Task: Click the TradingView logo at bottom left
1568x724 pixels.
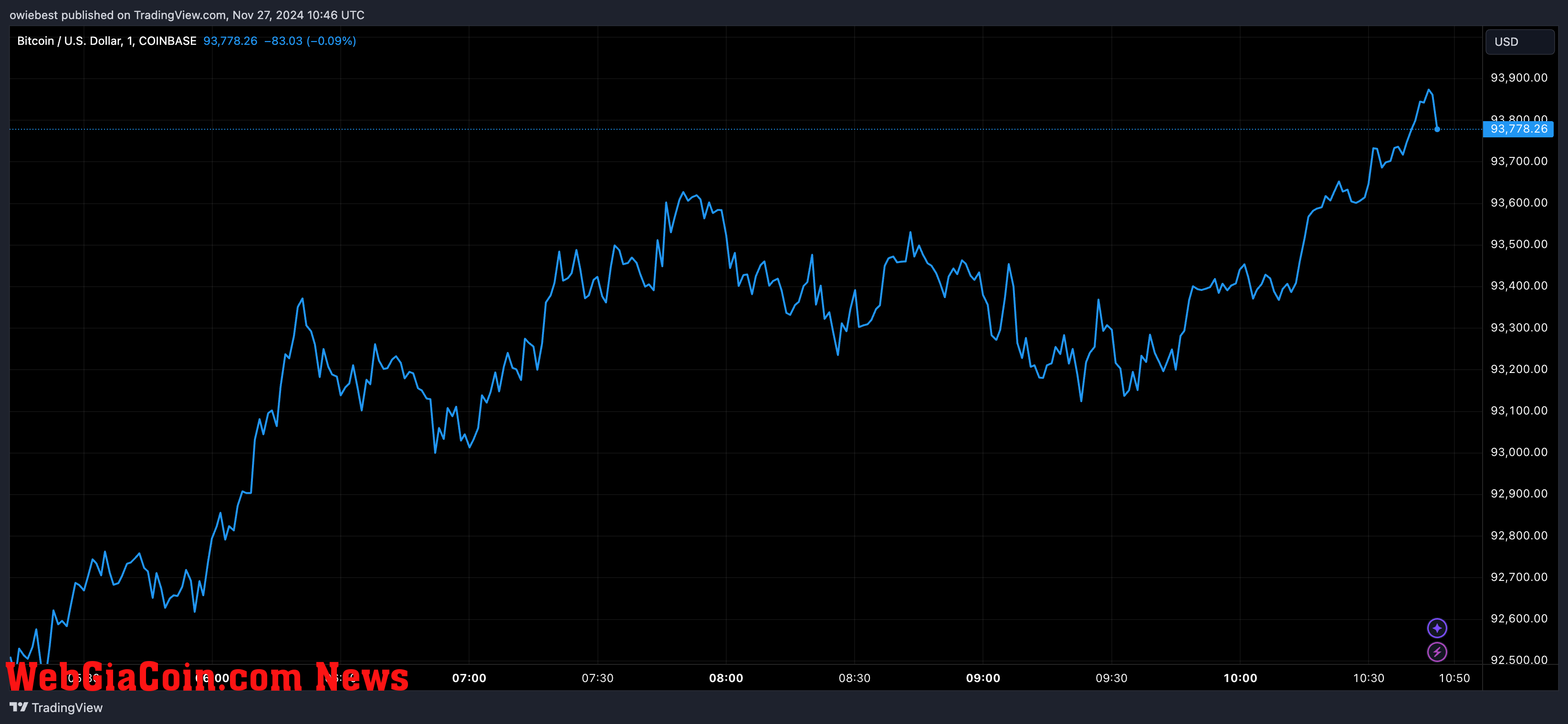Action: coord(19,707)
